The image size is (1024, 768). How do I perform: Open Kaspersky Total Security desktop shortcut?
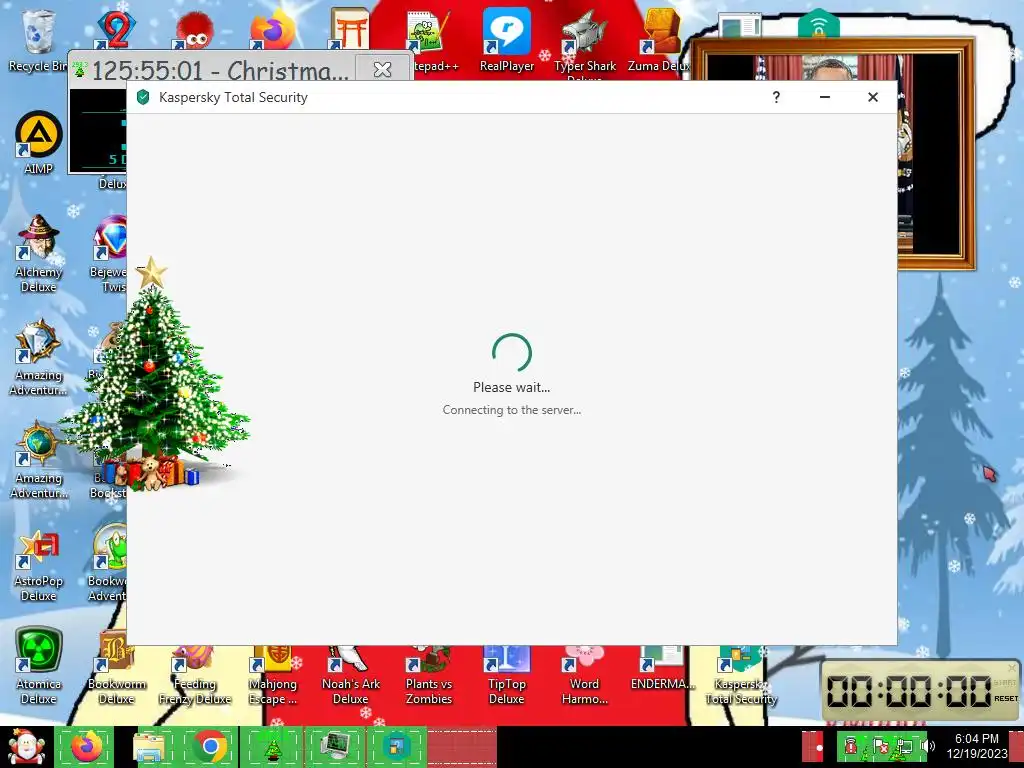click(x=741, y=675)
